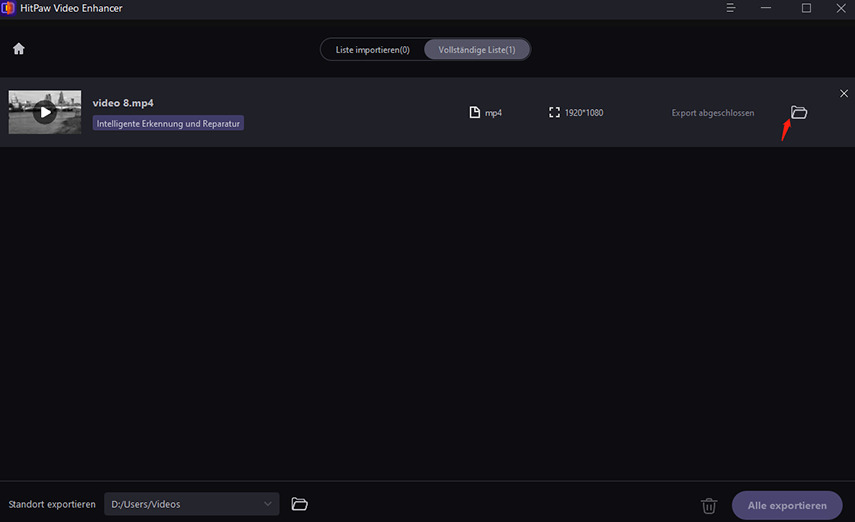
Task: Play the video 8.mp4 thumbnail preview
Action: click(x=44, y=112)
